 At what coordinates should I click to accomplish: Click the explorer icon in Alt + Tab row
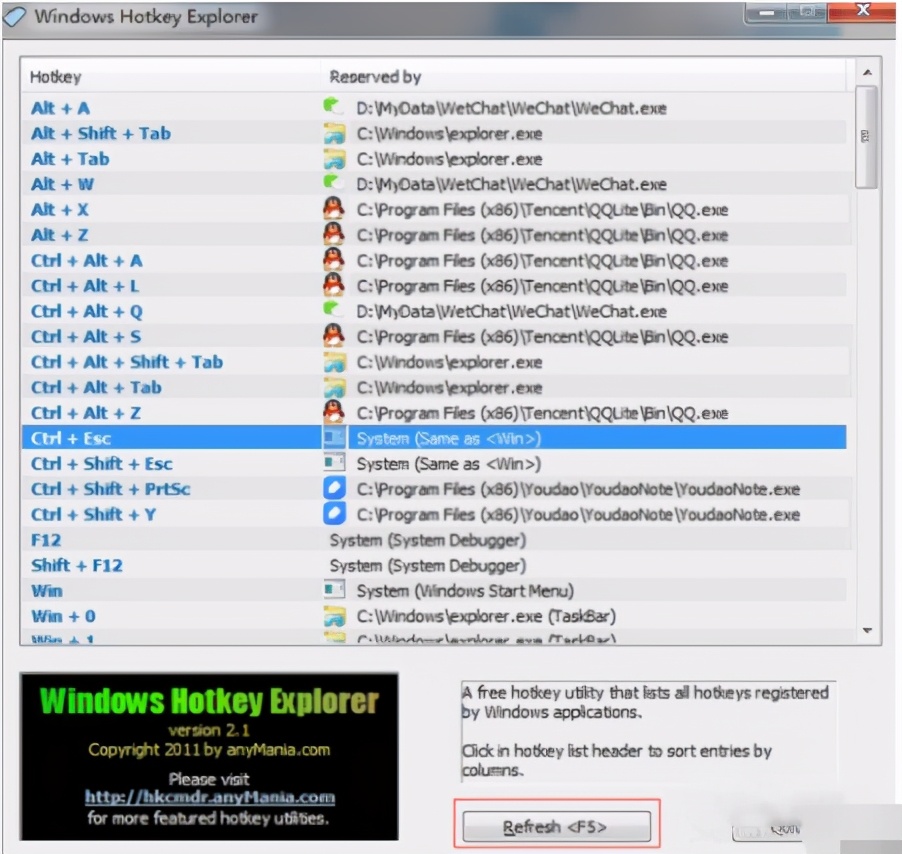click(334, 159)
